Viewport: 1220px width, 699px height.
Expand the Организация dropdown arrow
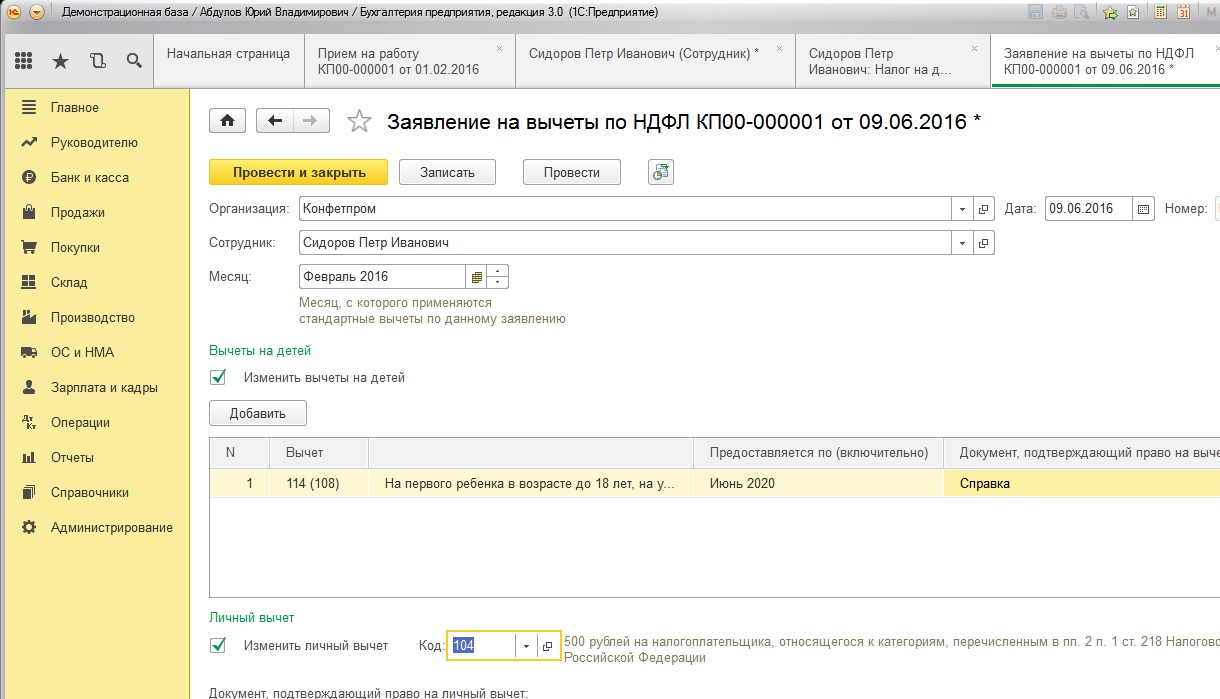tap(962, 209)
